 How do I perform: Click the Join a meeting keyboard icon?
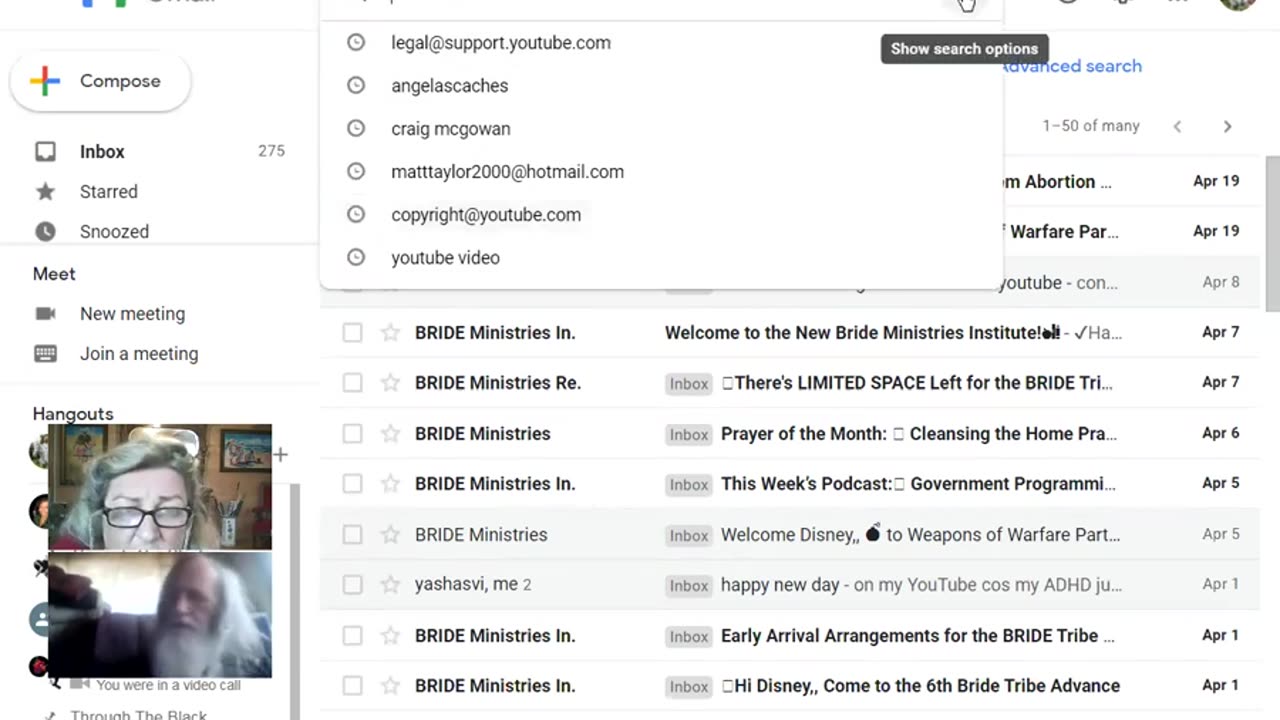[45, 354]
